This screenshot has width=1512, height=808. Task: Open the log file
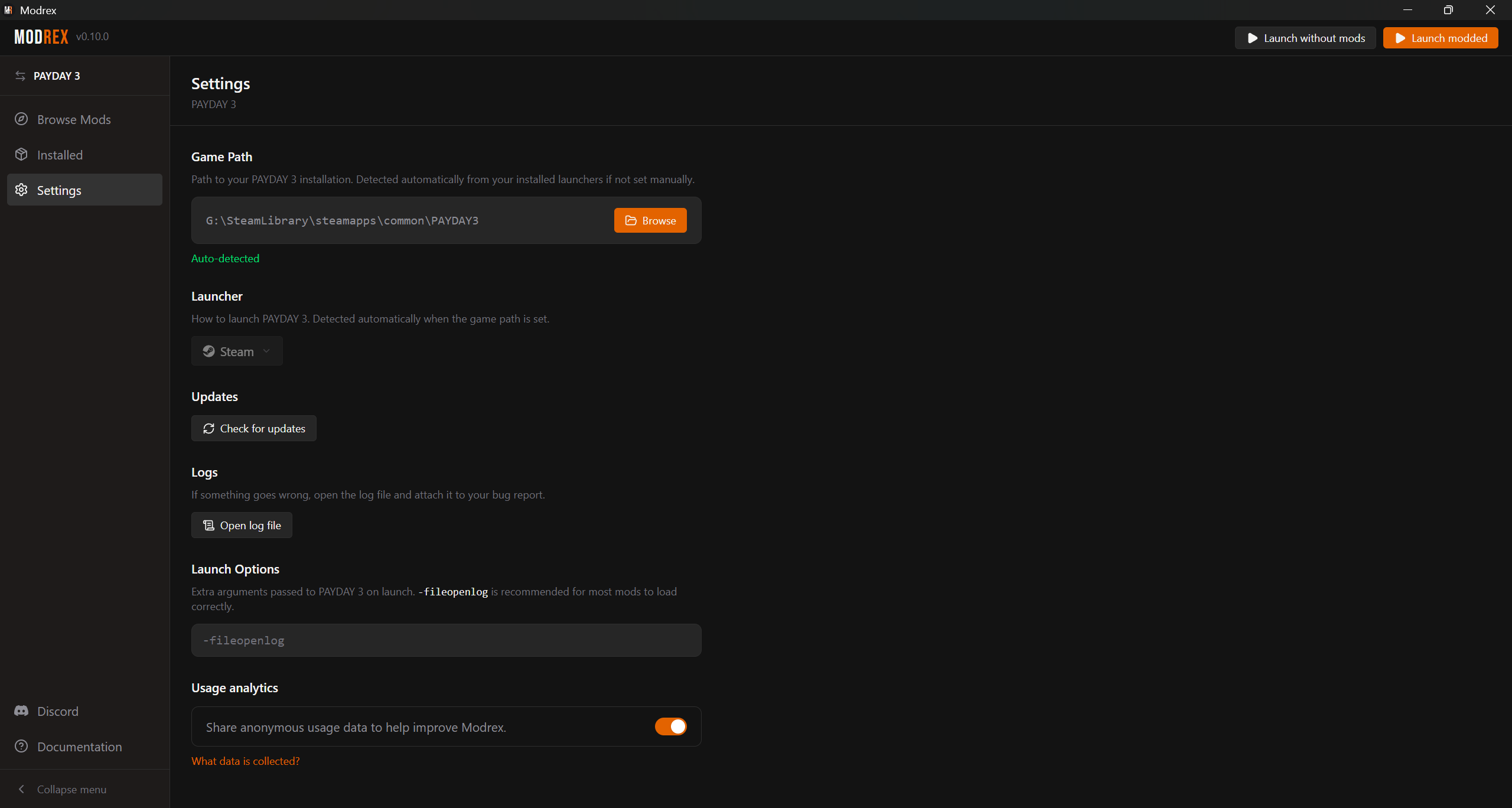click(x=242, y=525)
